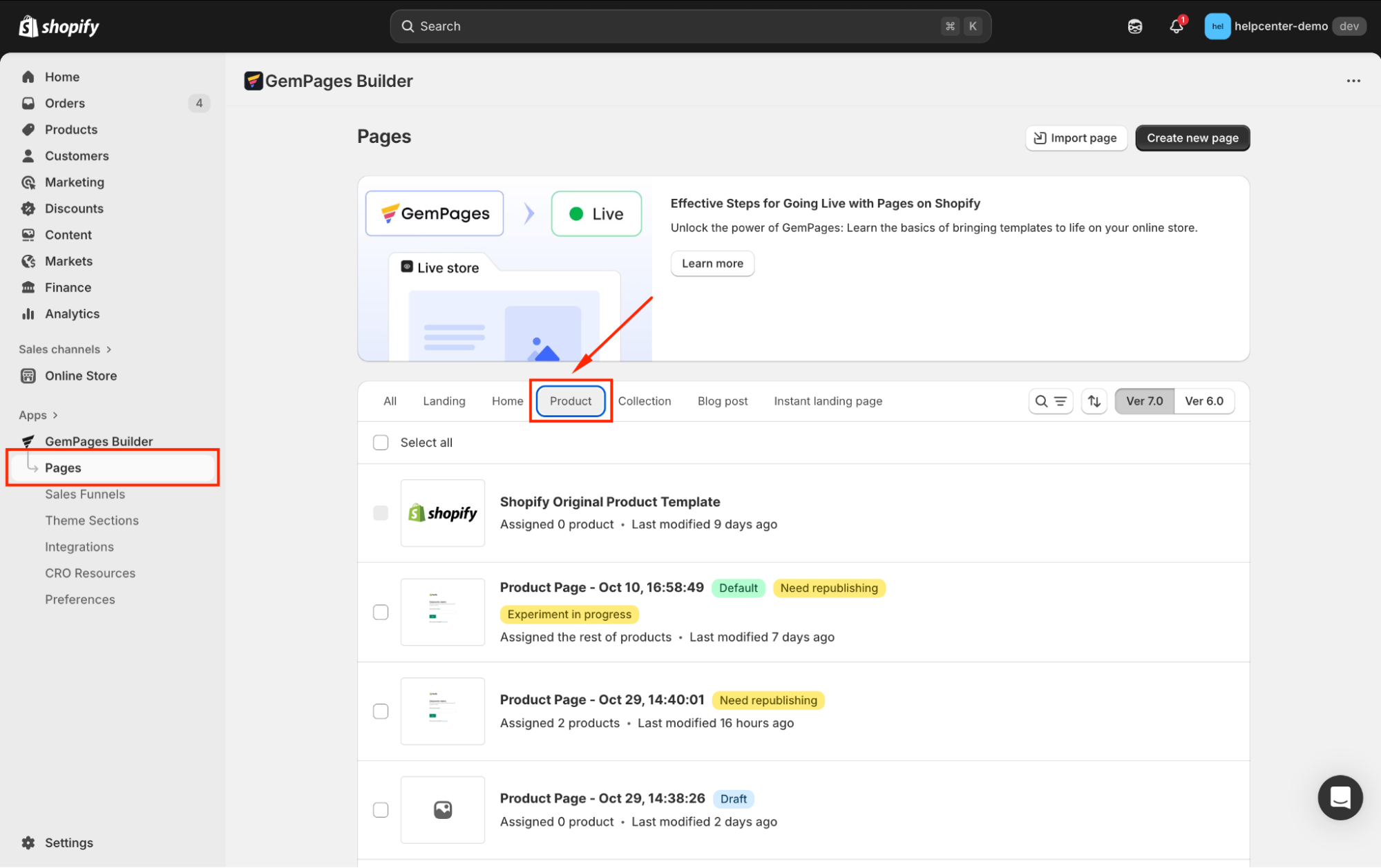The image size is (1381, 868).
Task: Open the Sidekick avatar icon in top bar
Action: [1134, 26]
